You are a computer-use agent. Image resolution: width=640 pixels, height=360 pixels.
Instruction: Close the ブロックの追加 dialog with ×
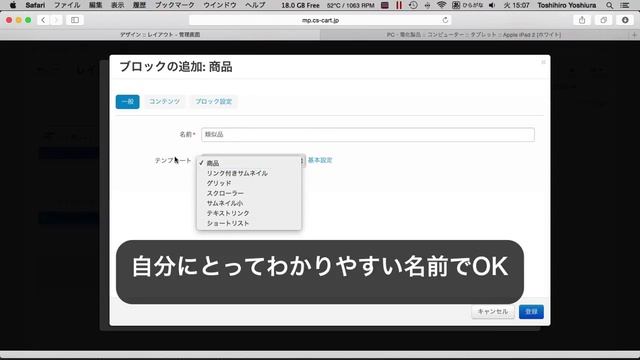click(x=543, y=62)
